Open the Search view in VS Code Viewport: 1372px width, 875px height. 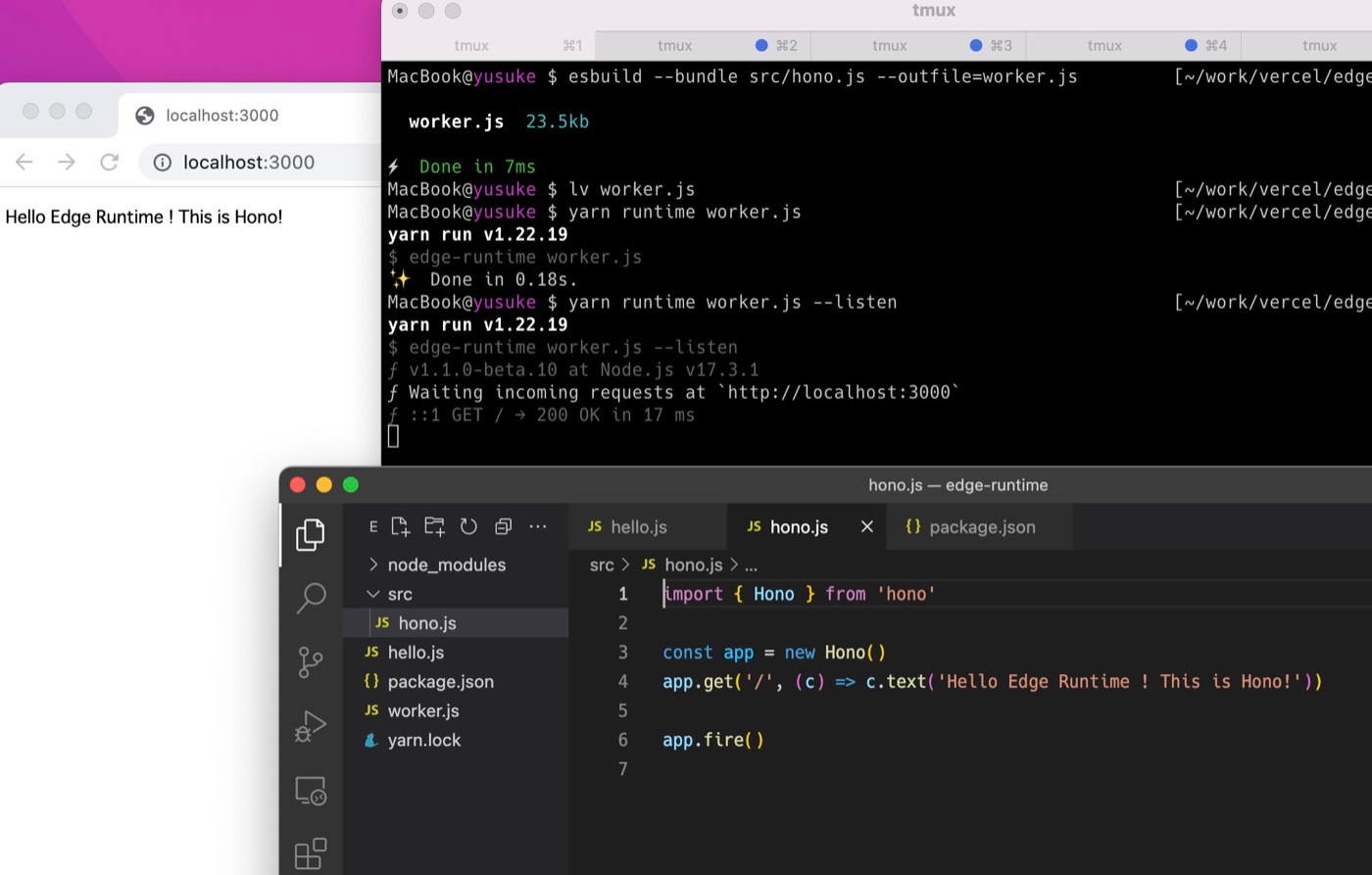311,597
